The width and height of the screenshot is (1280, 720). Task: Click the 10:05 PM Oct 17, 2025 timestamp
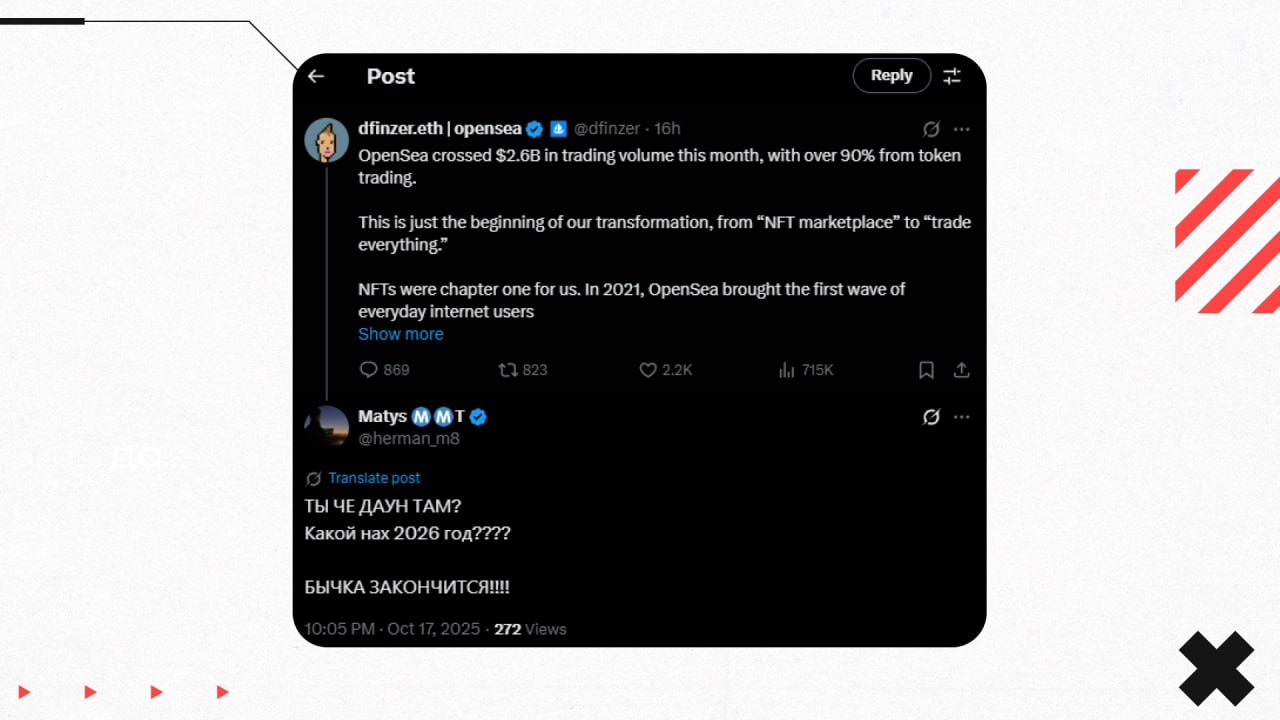[392, 629]
